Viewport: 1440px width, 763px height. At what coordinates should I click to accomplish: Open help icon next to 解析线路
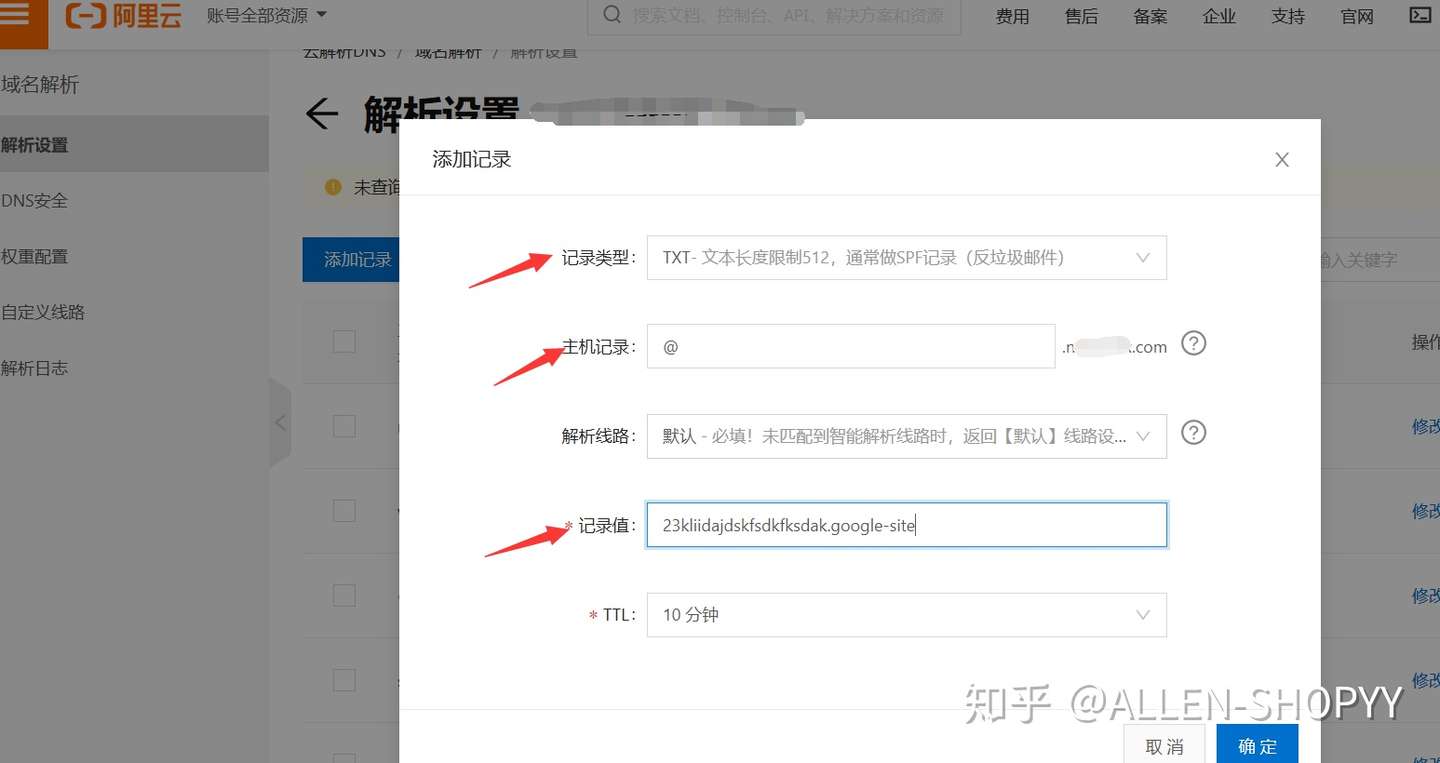[x=1194, y=433]
